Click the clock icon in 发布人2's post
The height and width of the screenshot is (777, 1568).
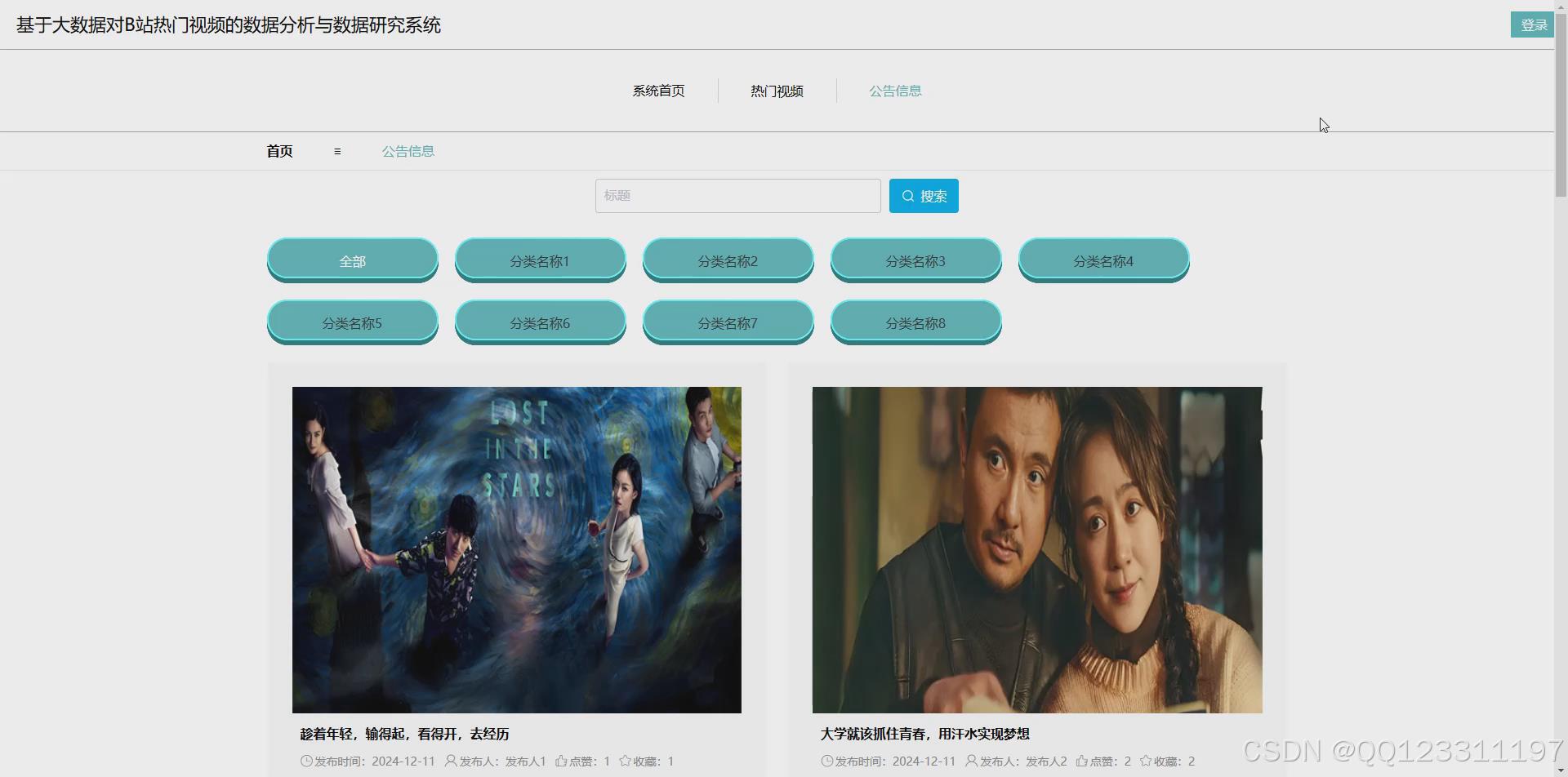click(x=827, y=761)
